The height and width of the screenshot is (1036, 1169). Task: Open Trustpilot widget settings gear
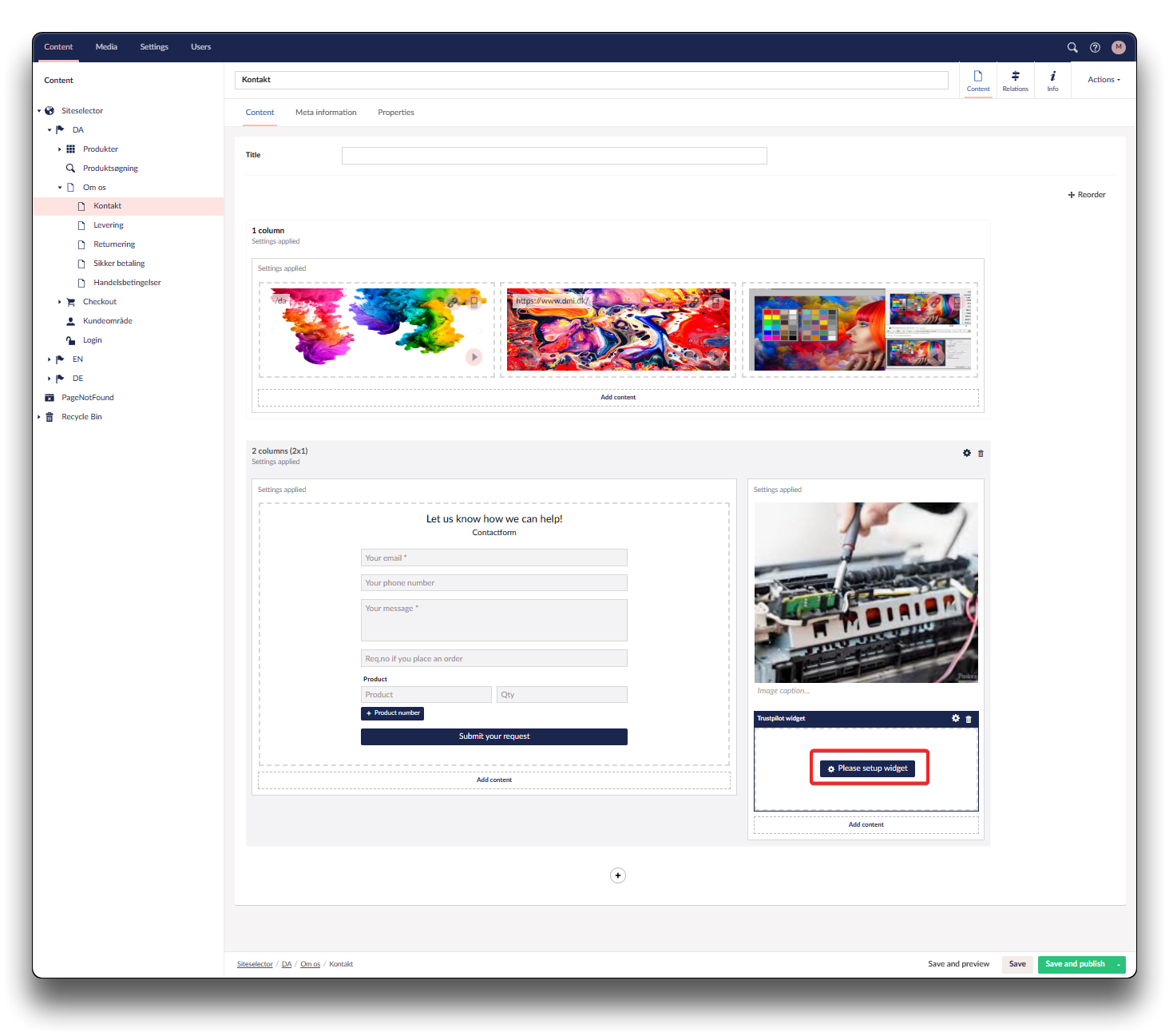click(956, 718)
